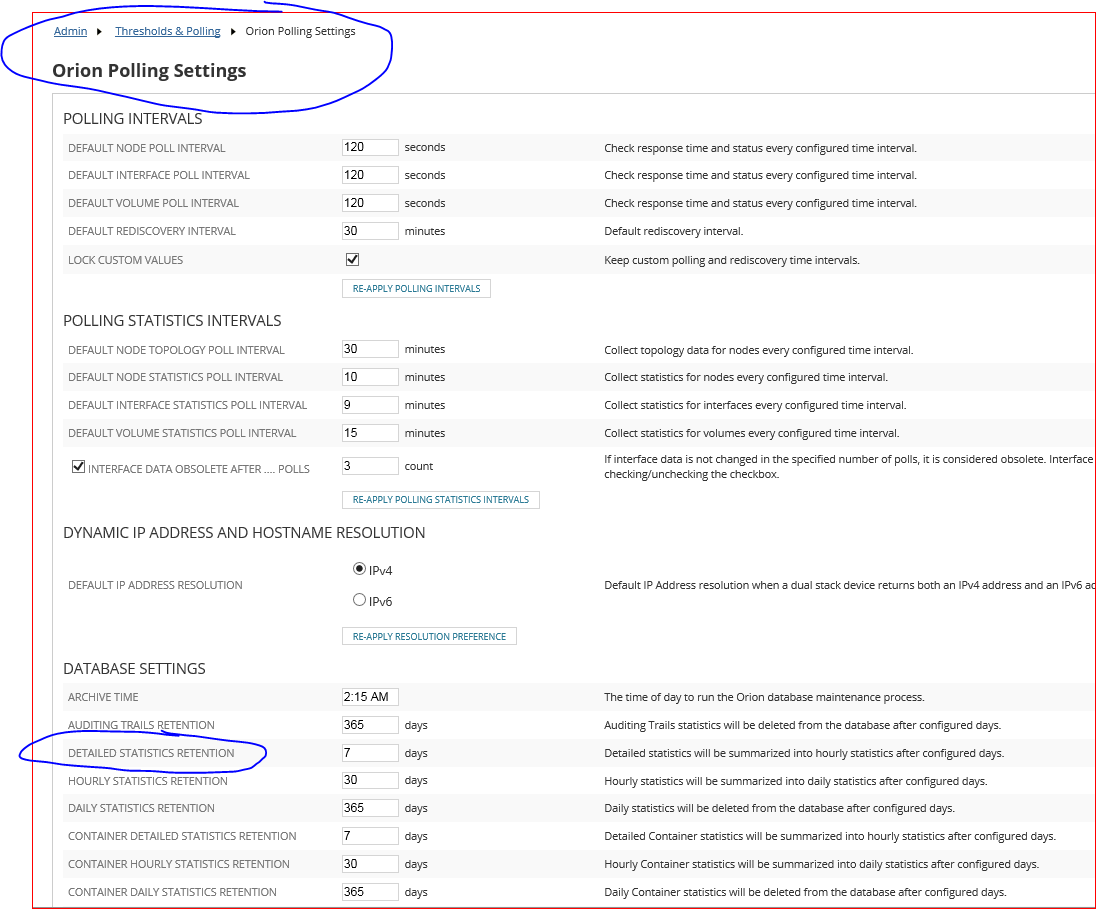Viewport: 1096px width, 909px height.
Task: Click the Default Rediscovery Interval field
Action: [x=370, y=231]
